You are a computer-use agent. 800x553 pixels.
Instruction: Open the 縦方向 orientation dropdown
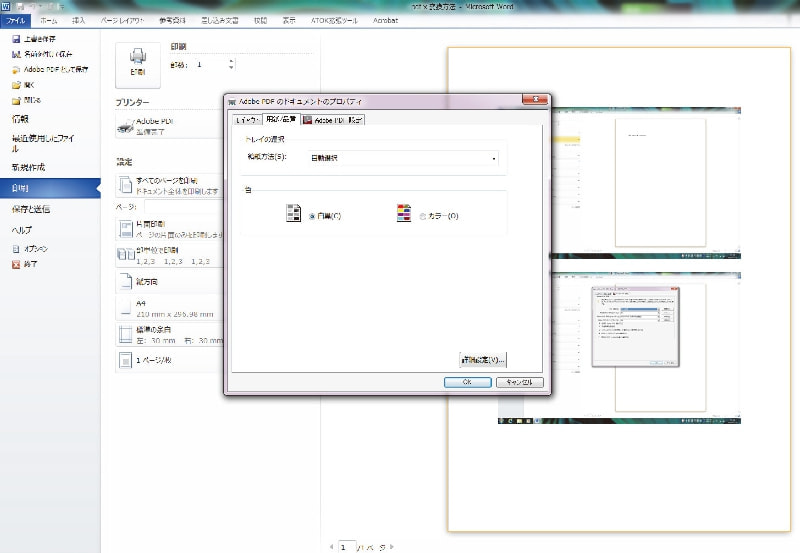pos(169,282)
